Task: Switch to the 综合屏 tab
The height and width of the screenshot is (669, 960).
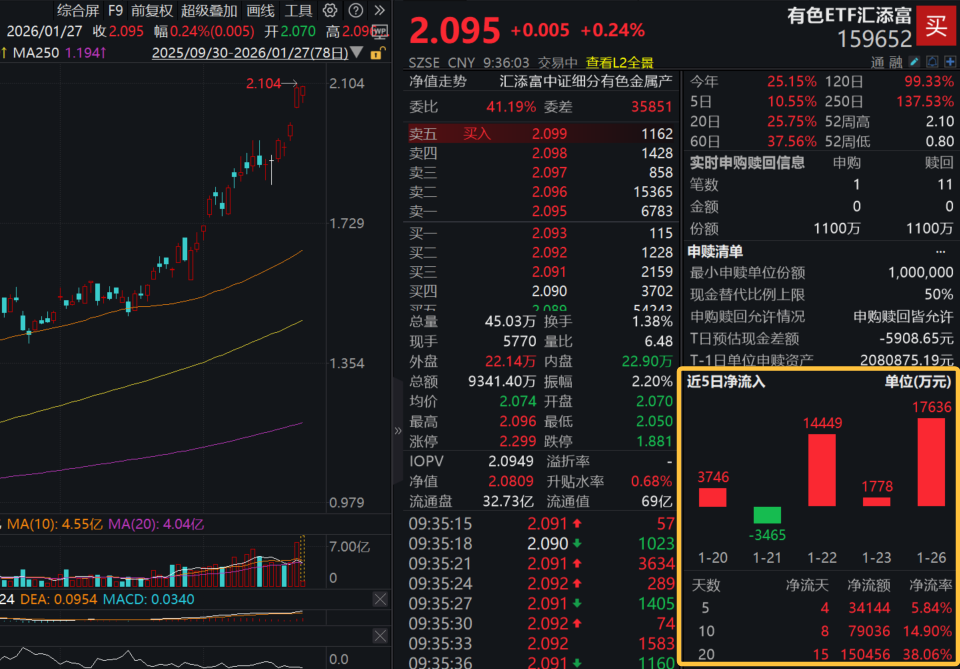Action: (x=78, y=10)
